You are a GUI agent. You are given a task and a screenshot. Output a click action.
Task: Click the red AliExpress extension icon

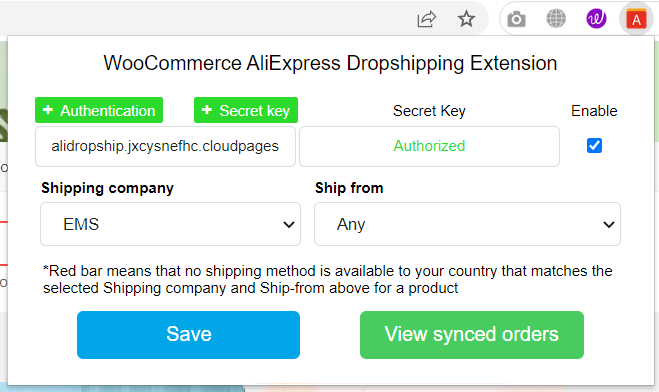(x=636, y=19)
